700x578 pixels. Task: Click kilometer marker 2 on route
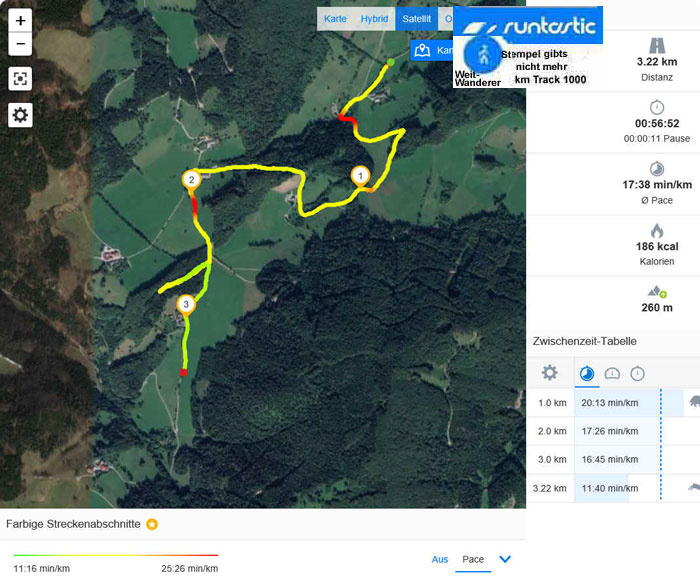tap(192, 180)
